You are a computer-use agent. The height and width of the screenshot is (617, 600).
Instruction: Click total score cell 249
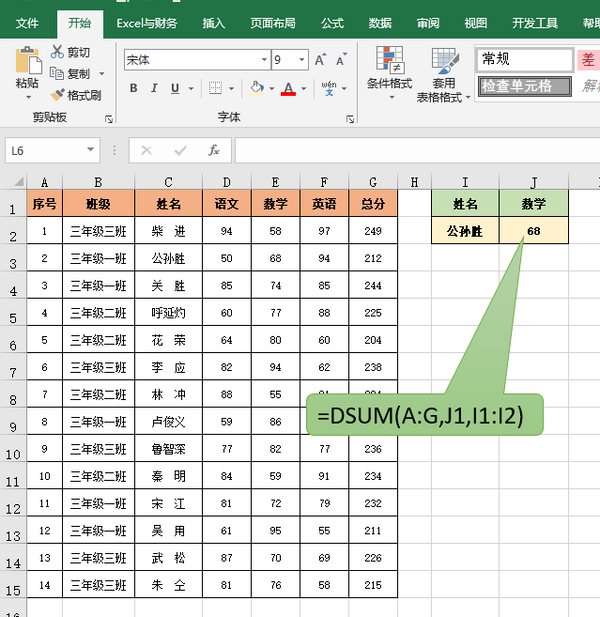click(x=373, y=231)
